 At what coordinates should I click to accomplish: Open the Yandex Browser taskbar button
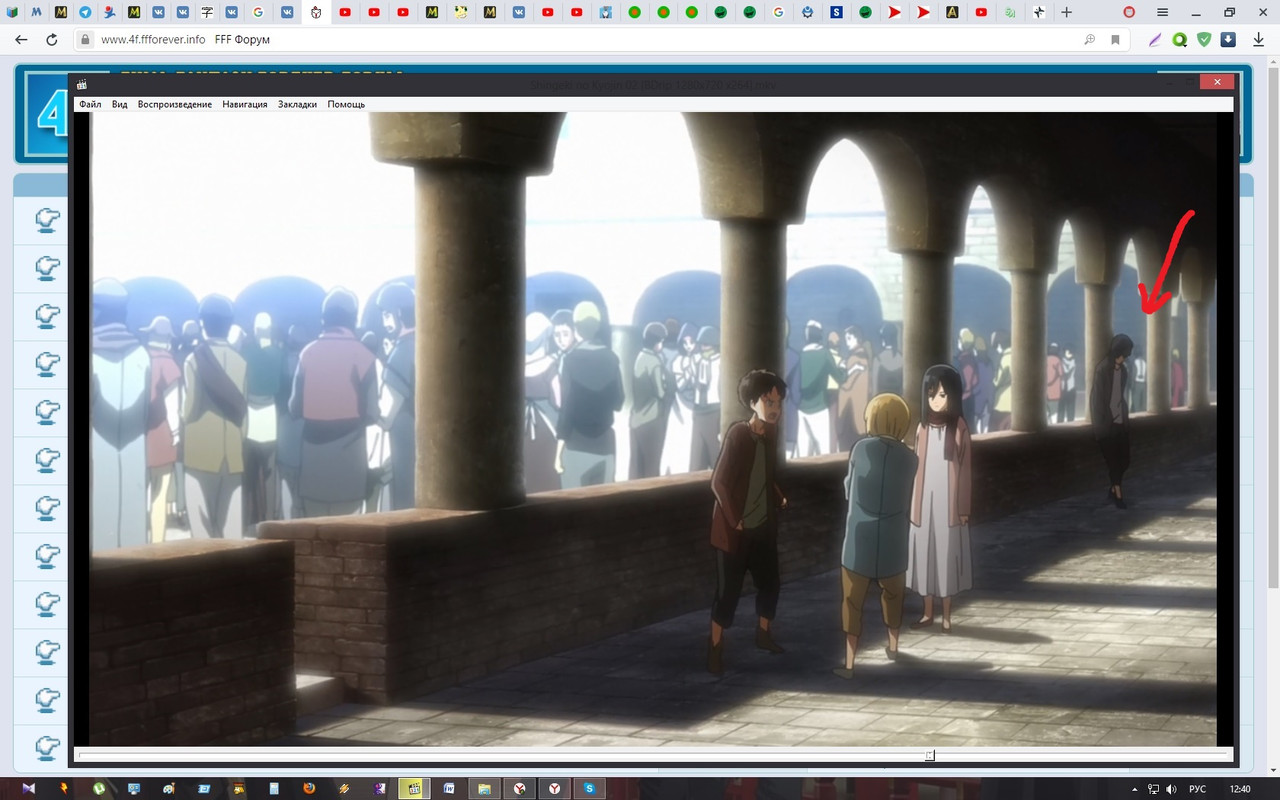click(x=554, y=788)
